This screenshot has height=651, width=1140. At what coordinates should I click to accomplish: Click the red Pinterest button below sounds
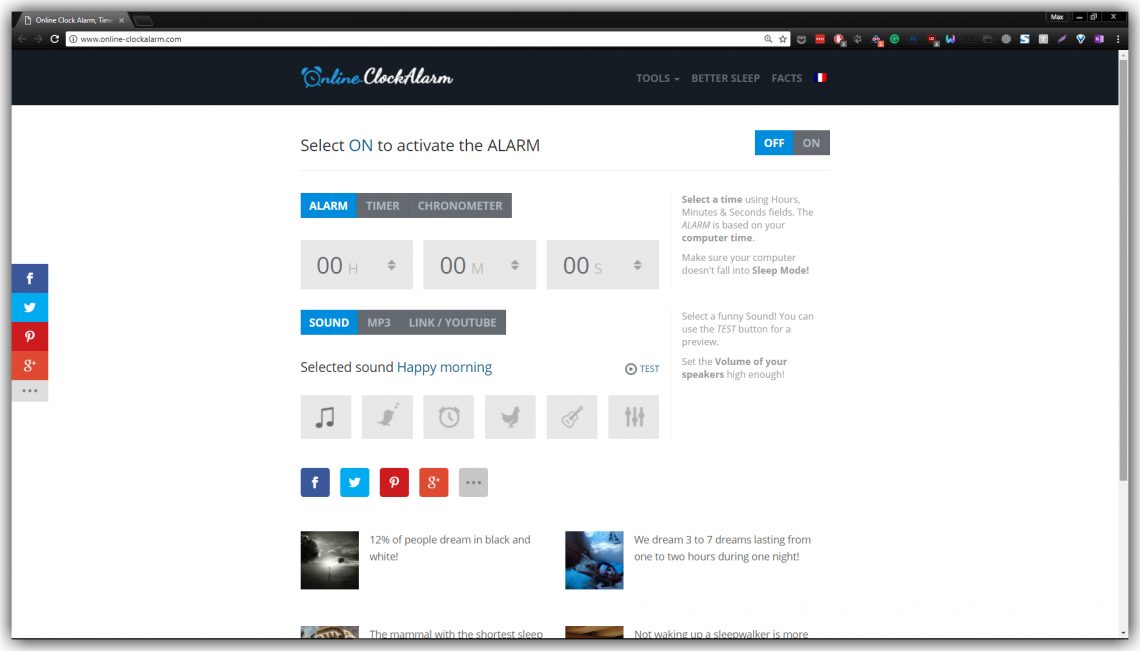point(394,483)
